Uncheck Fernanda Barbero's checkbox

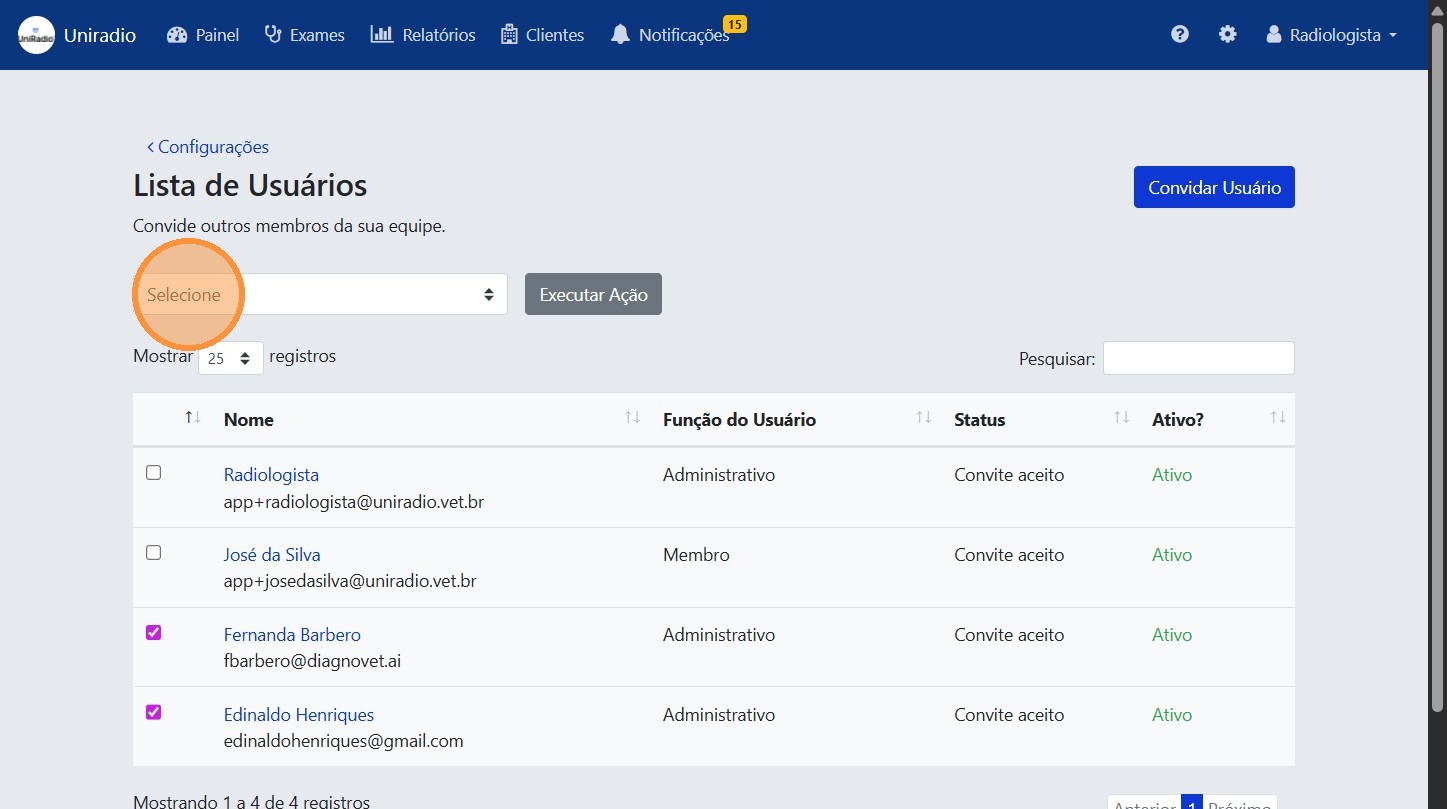point(153,632)
